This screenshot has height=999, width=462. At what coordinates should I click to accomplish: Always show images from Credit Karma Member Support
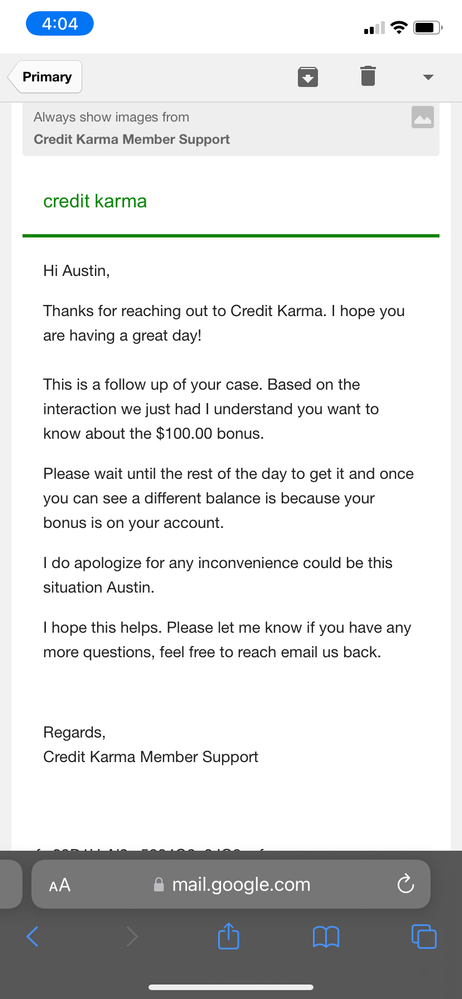coord(131,128)
